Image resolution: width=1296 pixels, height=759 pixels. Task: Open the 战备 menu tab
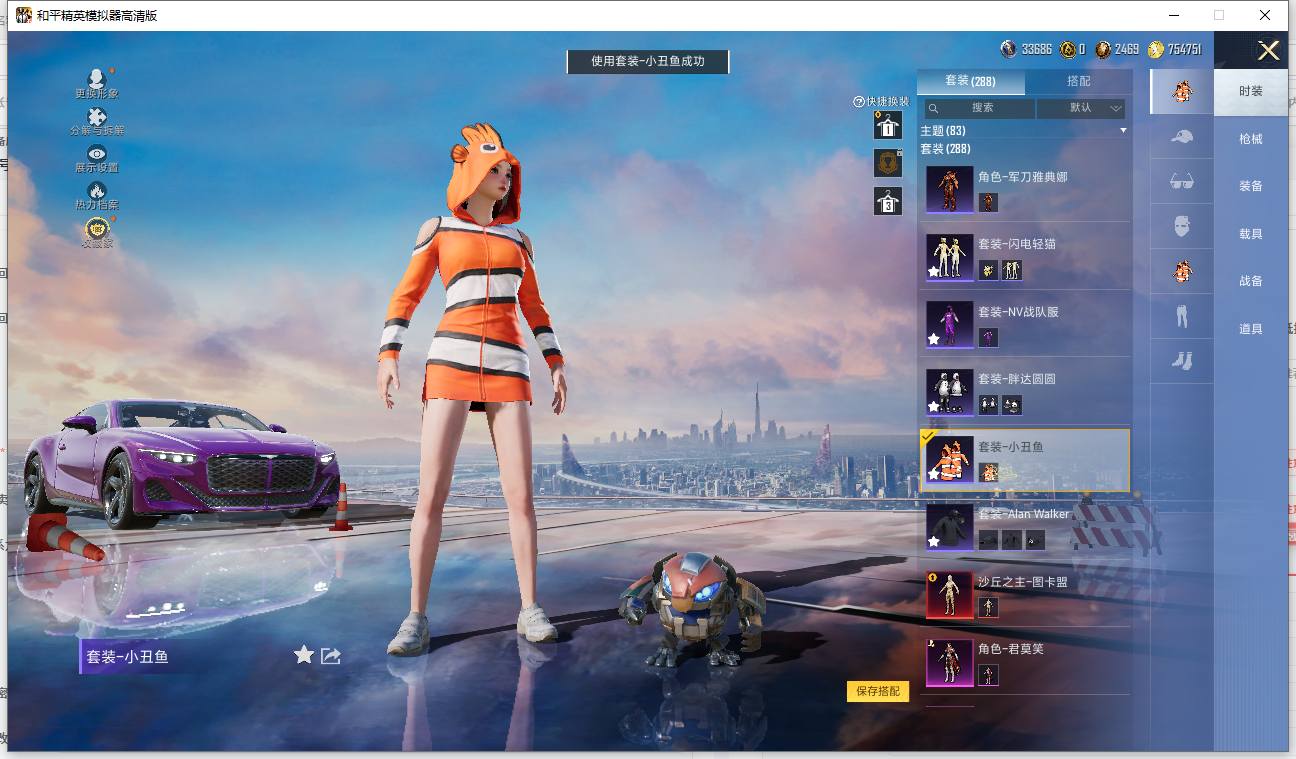[1251, 281]
